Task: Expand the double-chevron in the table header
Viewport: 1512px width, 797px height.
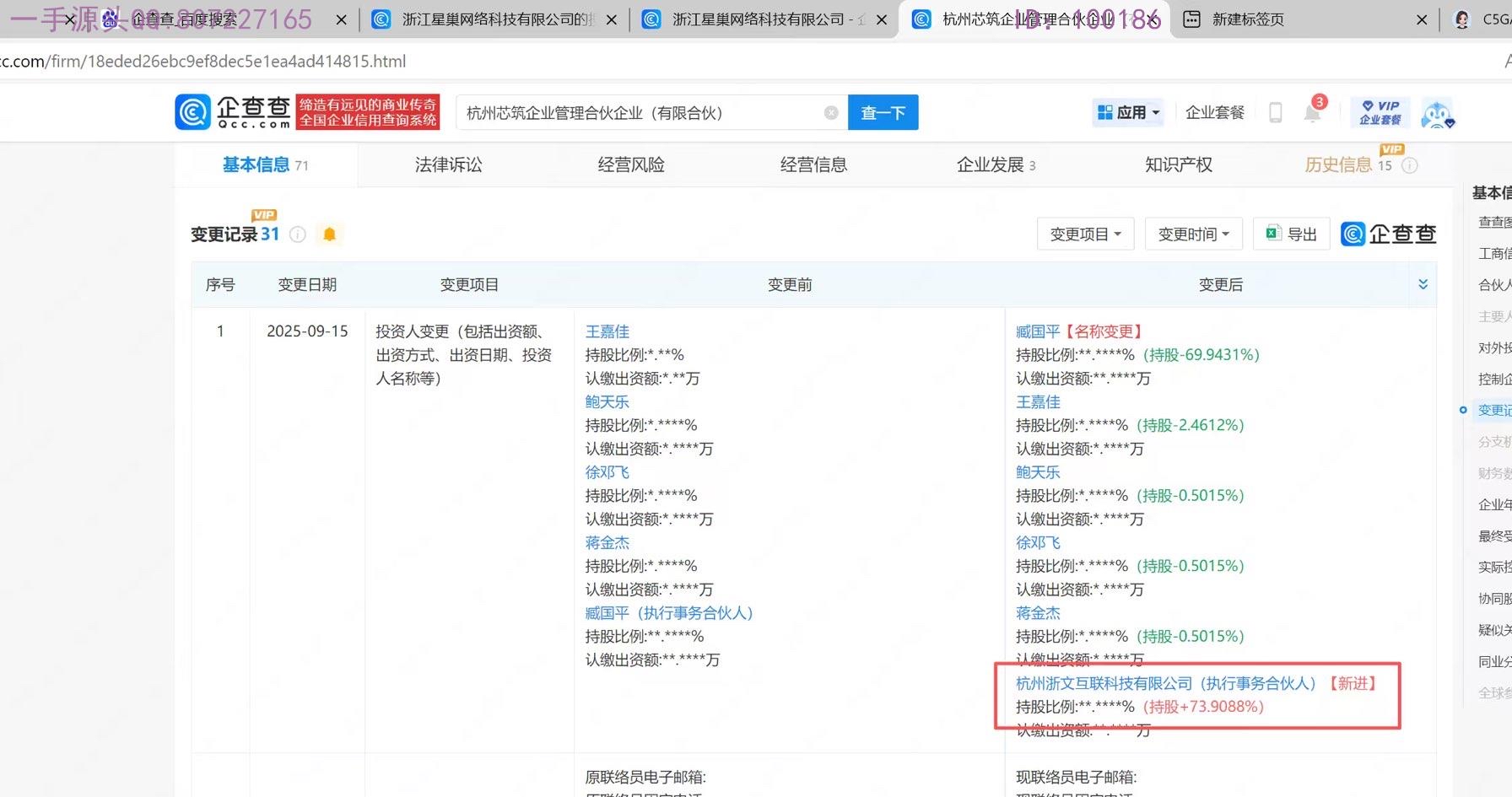Action: tap(1423, 284)
